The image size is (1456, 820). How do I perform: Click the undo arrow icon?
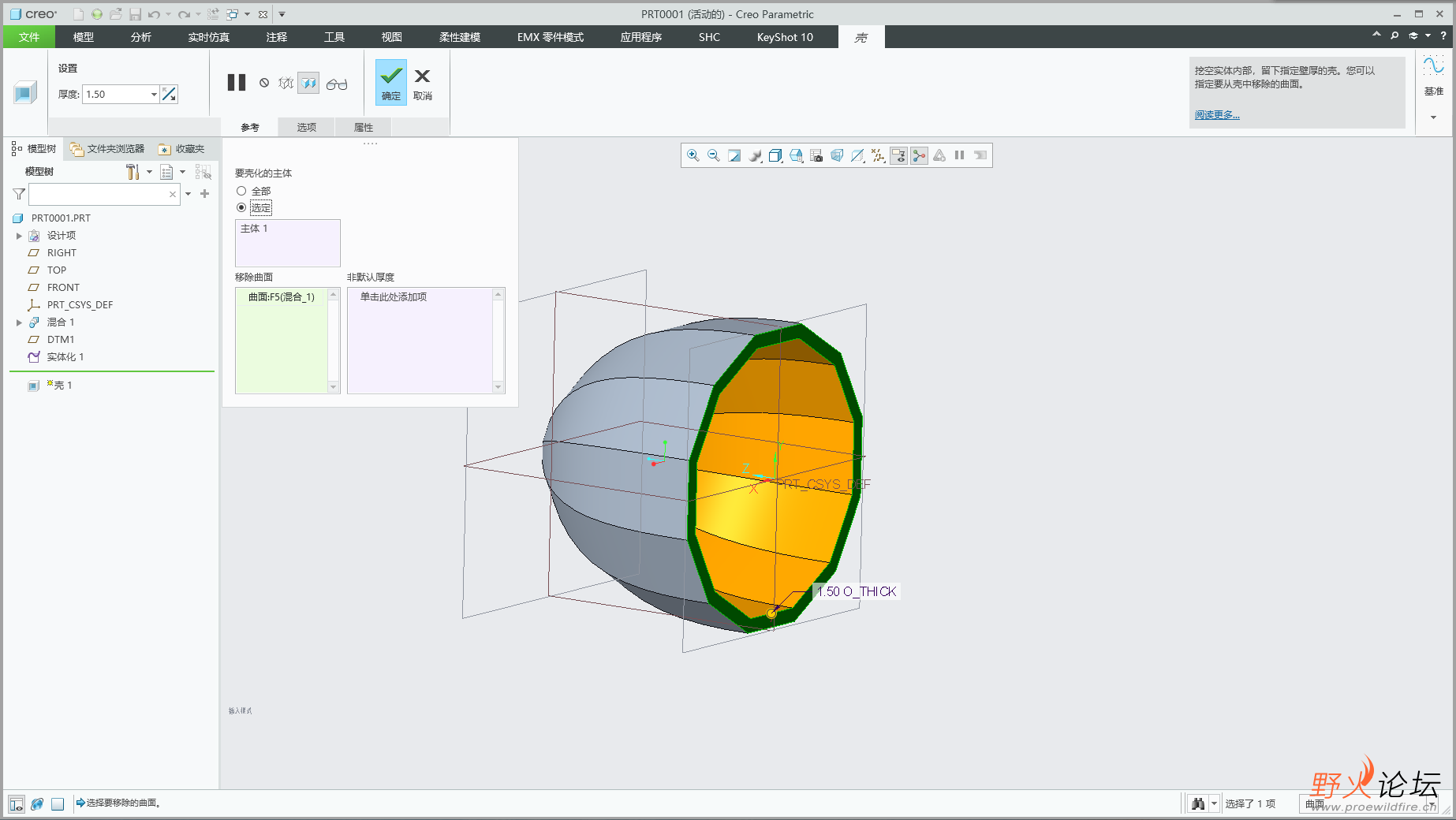tap(154, 14)
